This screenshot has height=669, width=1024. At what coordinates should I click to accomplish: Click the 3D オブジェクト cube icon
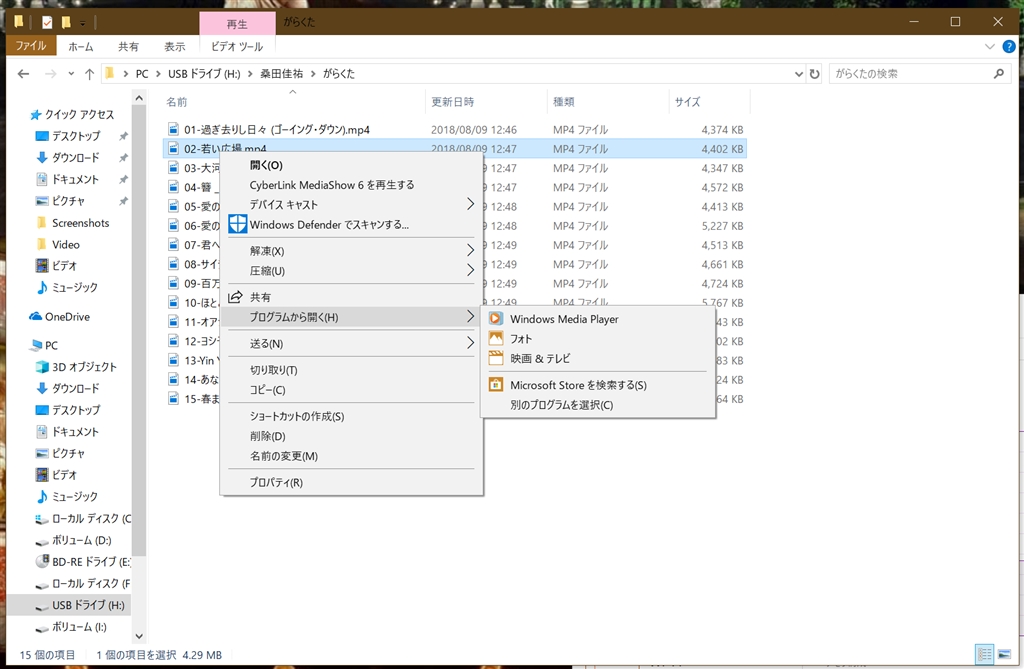[x=42, y=367]
